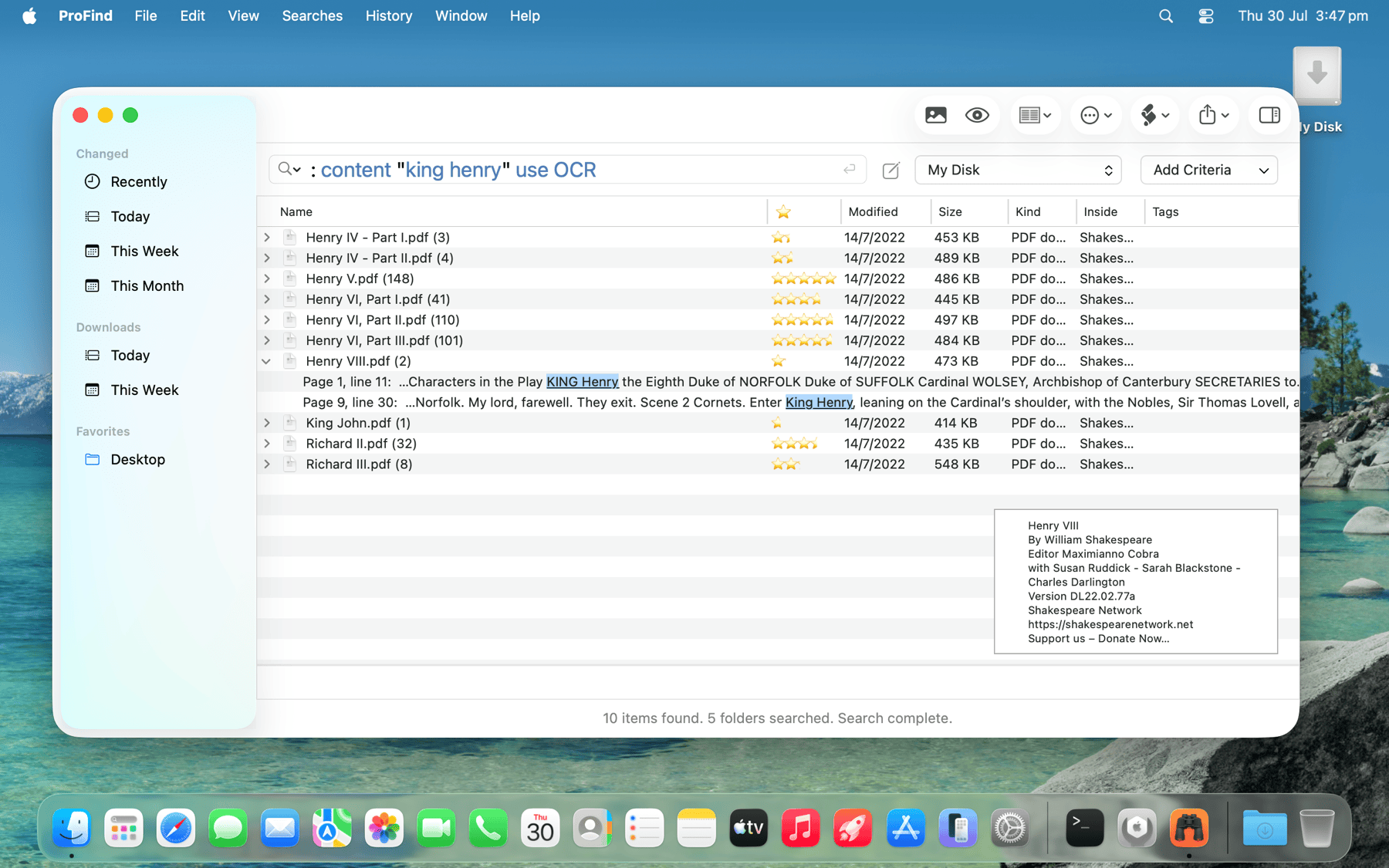Viewport: 1389px width, 868px height.
Task: Expand King John.pdf matches
Action: click(x=266, y=423)
